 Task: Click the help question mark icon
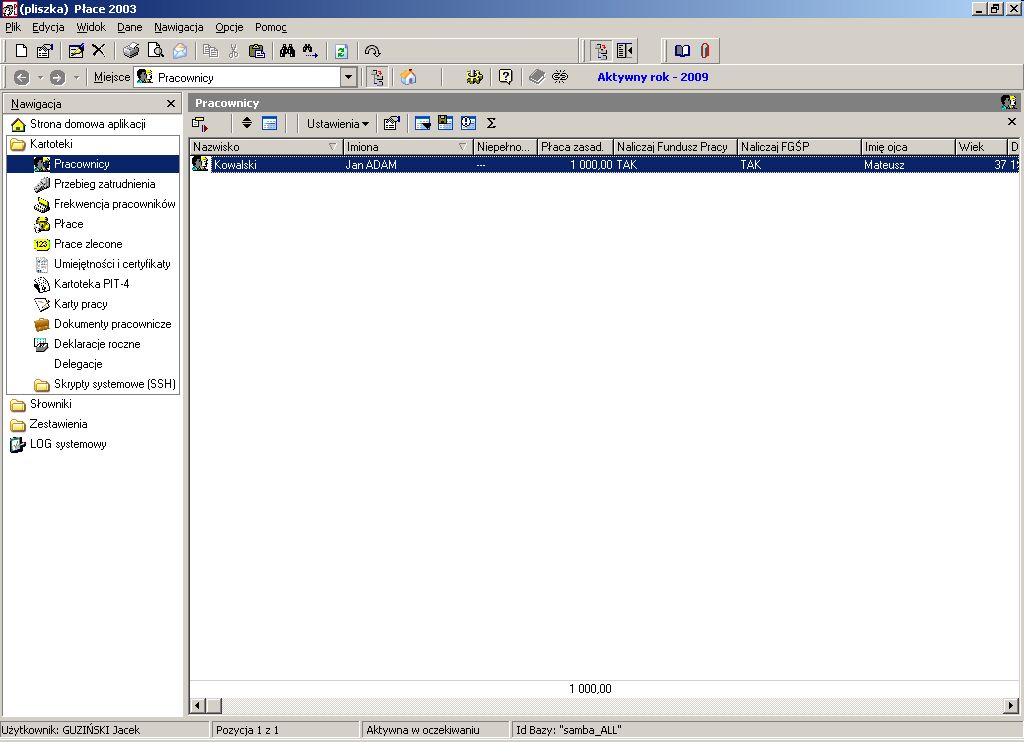pyautogui.click(x=505, y=77)
